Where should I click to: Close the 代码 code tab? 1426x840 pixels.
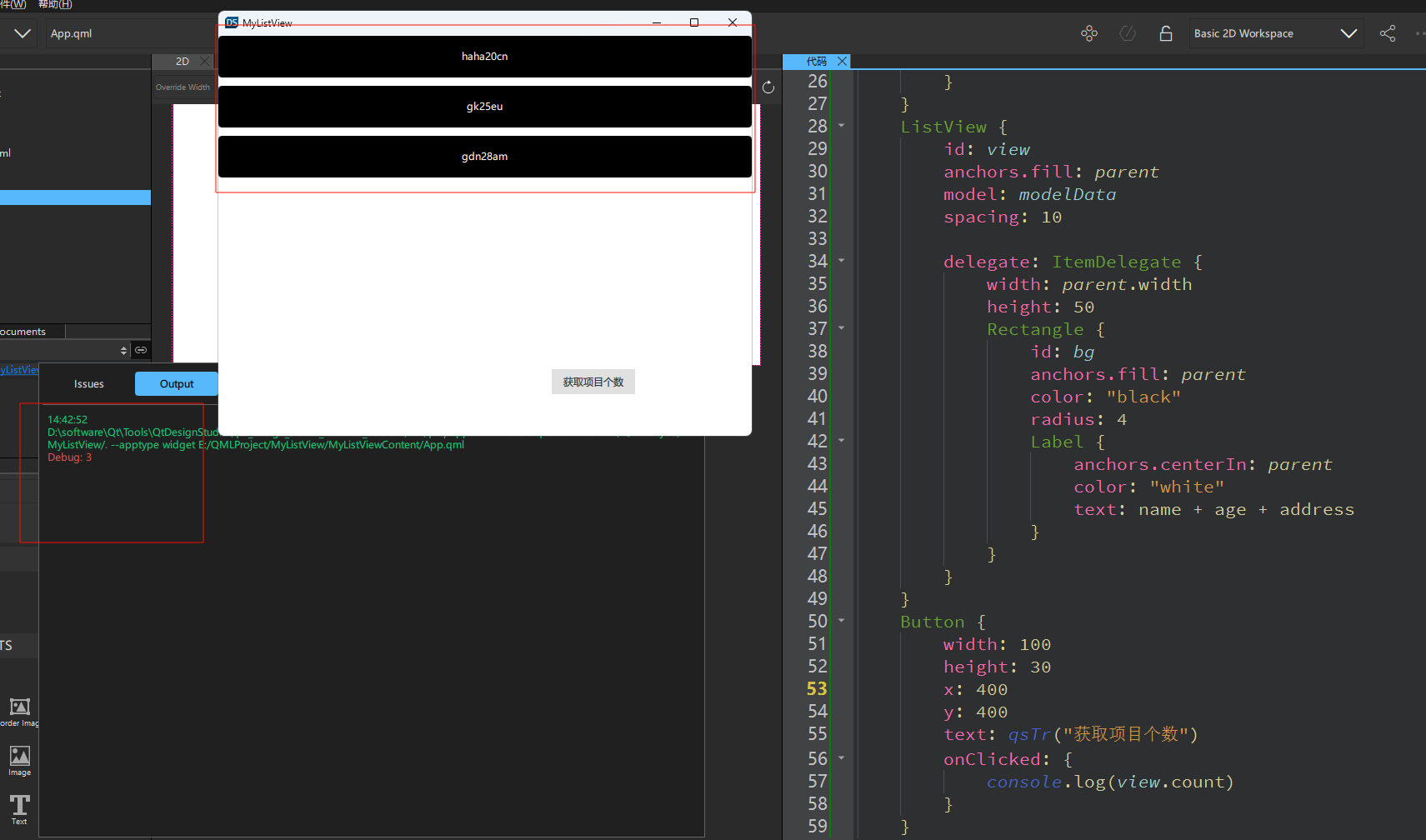point(842,62)
